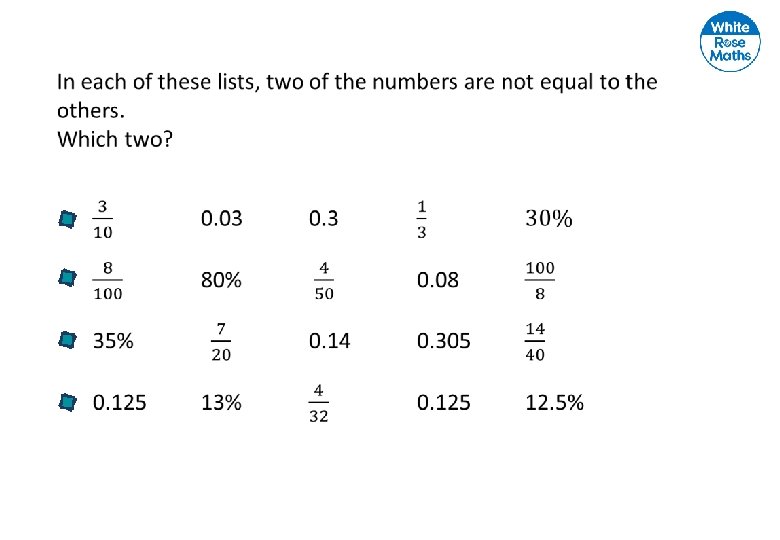
Task: Click the teal bullet before the fourth row
Action: coord(68,402)
